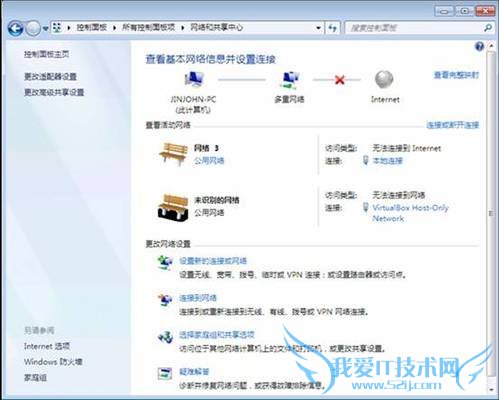This screenshot has height=400, width=499.
Task: Click the vertical scrollbar thumb
Action: [491, 213]
